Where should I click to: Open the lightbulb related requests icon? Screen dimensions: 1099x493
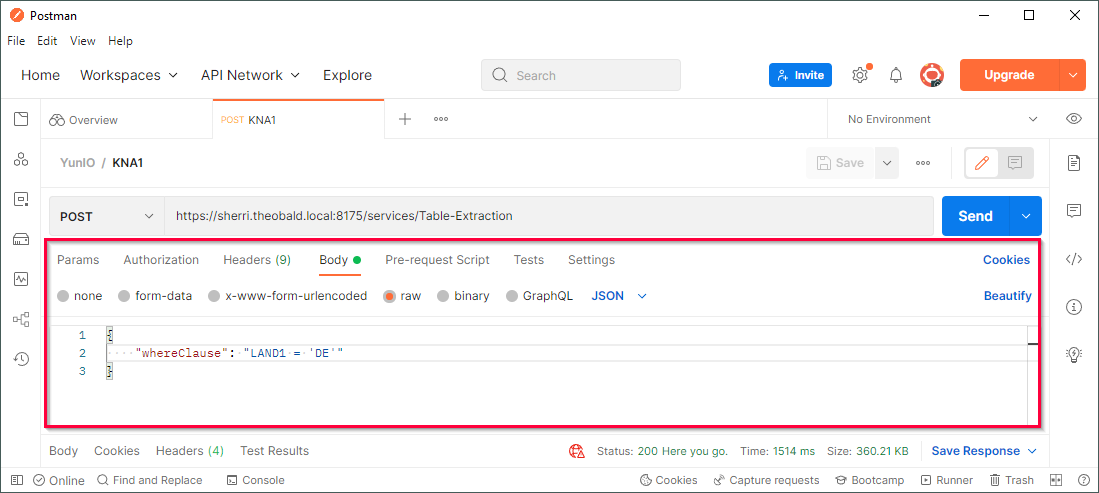[x=1073, y=354]
